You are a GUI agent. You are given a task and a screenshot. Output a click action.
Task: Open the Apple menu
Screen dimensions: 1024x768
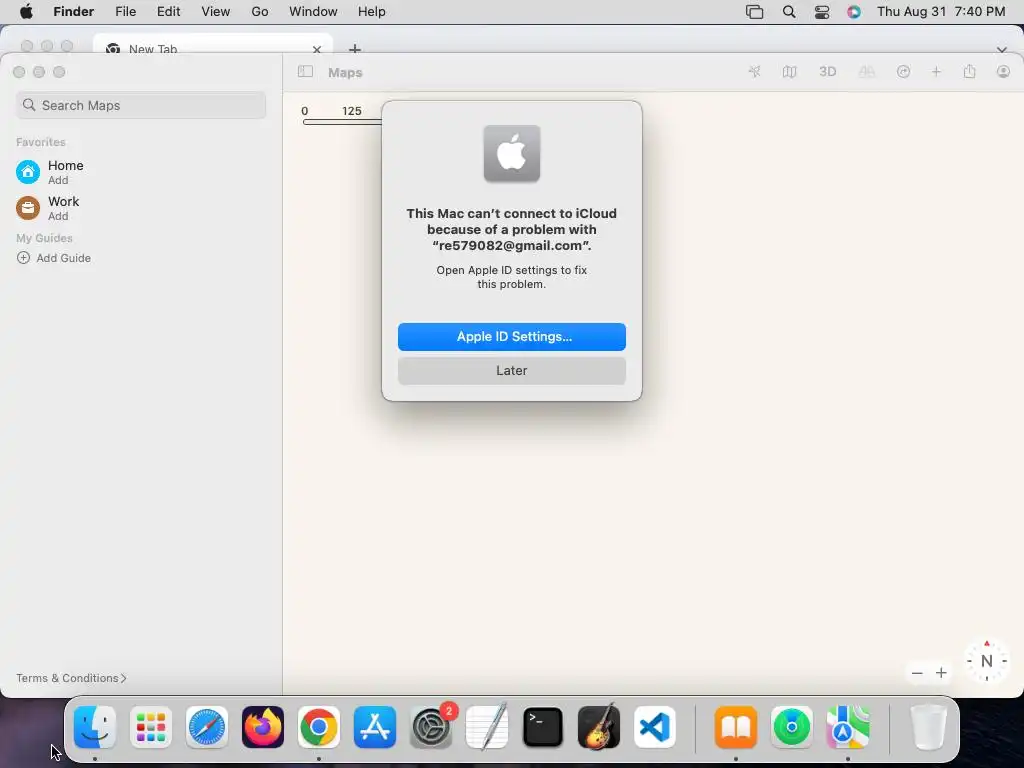pyautogui.click(x=26, y=12)
